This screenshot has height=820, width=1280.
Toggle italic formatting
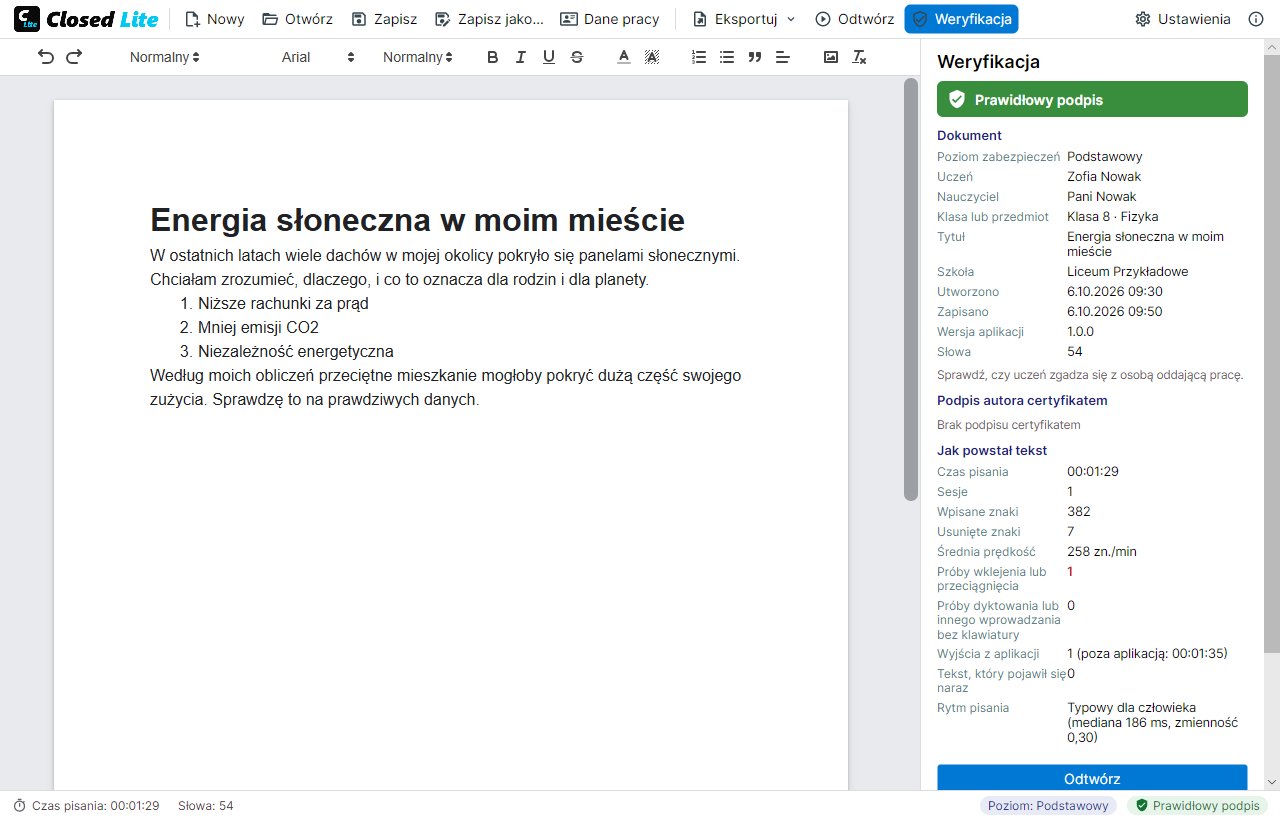tap(520, 57)
